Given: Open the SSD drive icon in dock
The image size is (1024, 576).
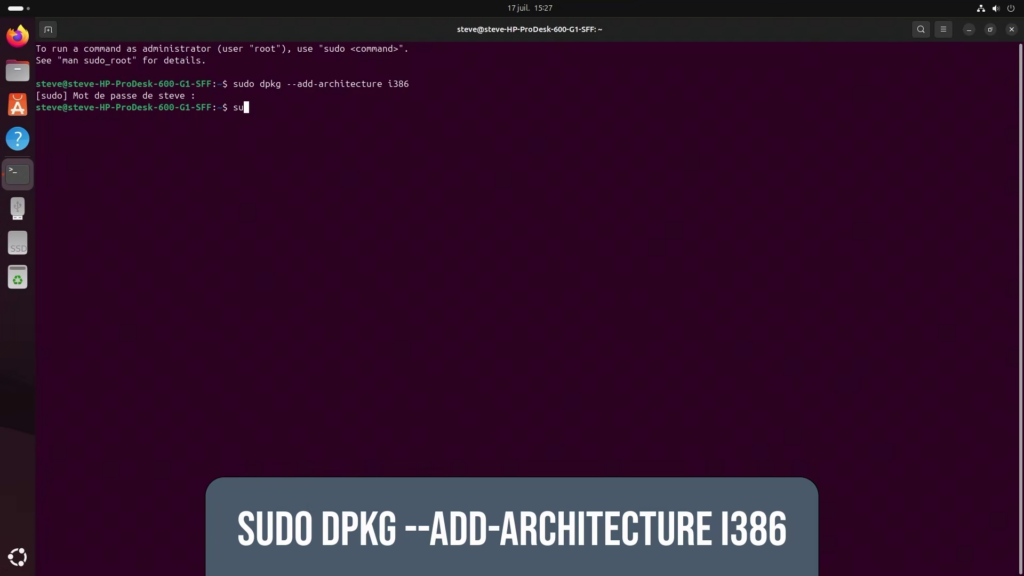Looking at the screenshot, I should click(x=17, y=243).
